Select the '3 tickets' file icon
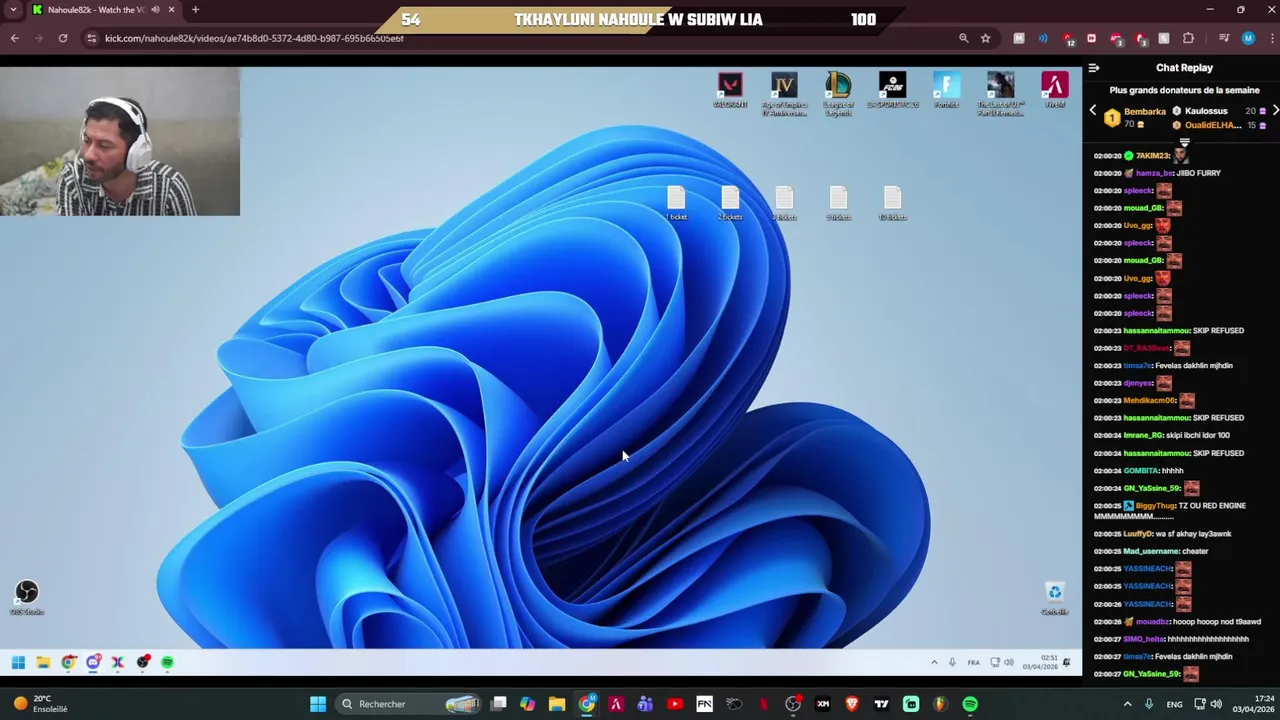 tap(784, 203)
